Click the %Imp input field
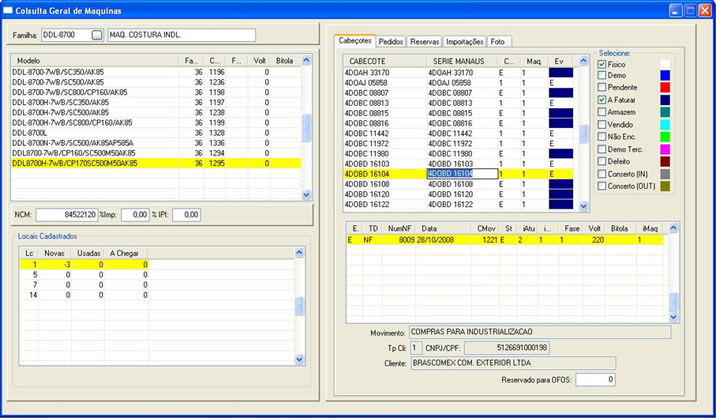The width and height of the screenshot is (716, 418). click(135, 215)
